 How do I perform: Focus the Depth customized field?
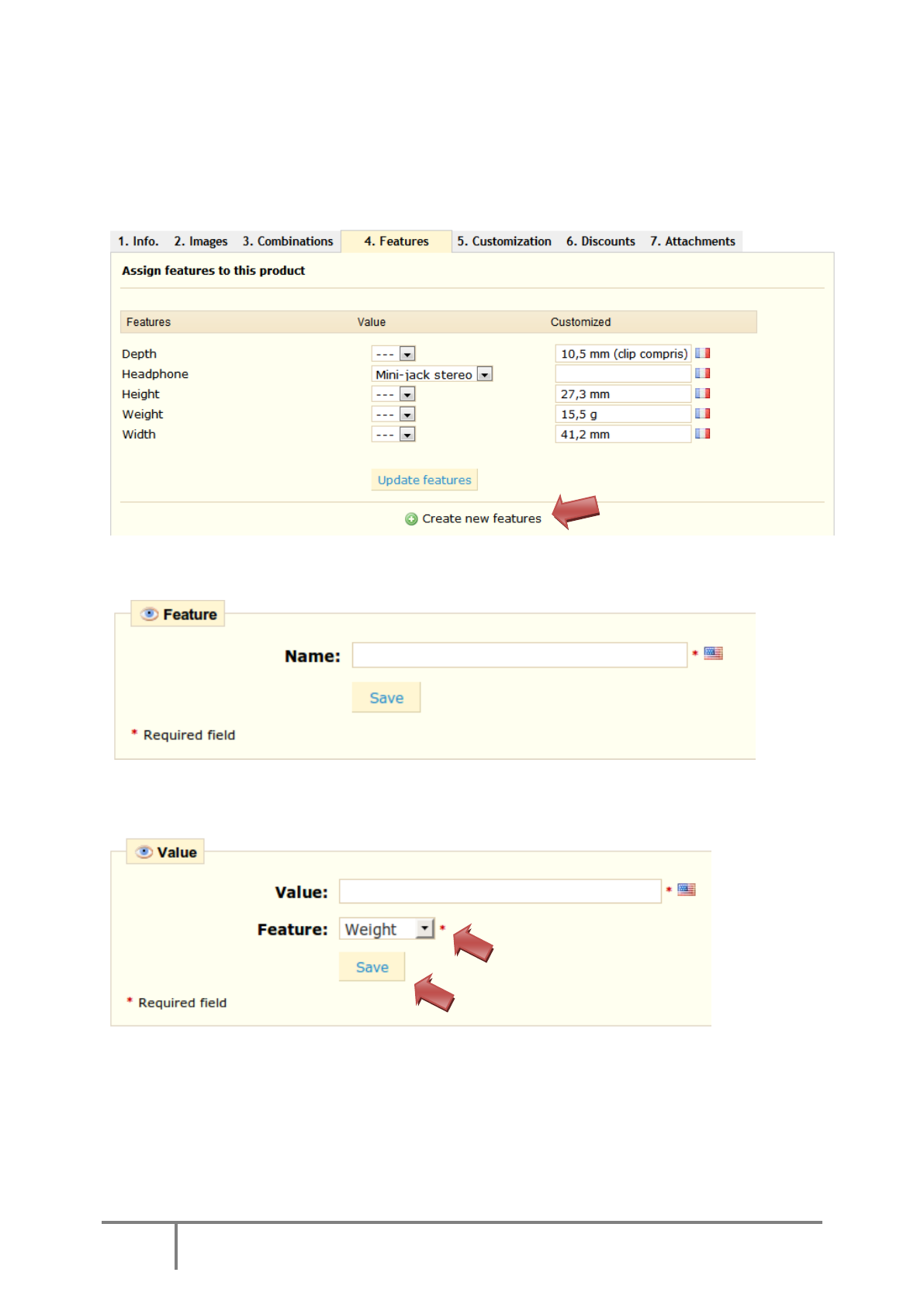click(623, 354)
